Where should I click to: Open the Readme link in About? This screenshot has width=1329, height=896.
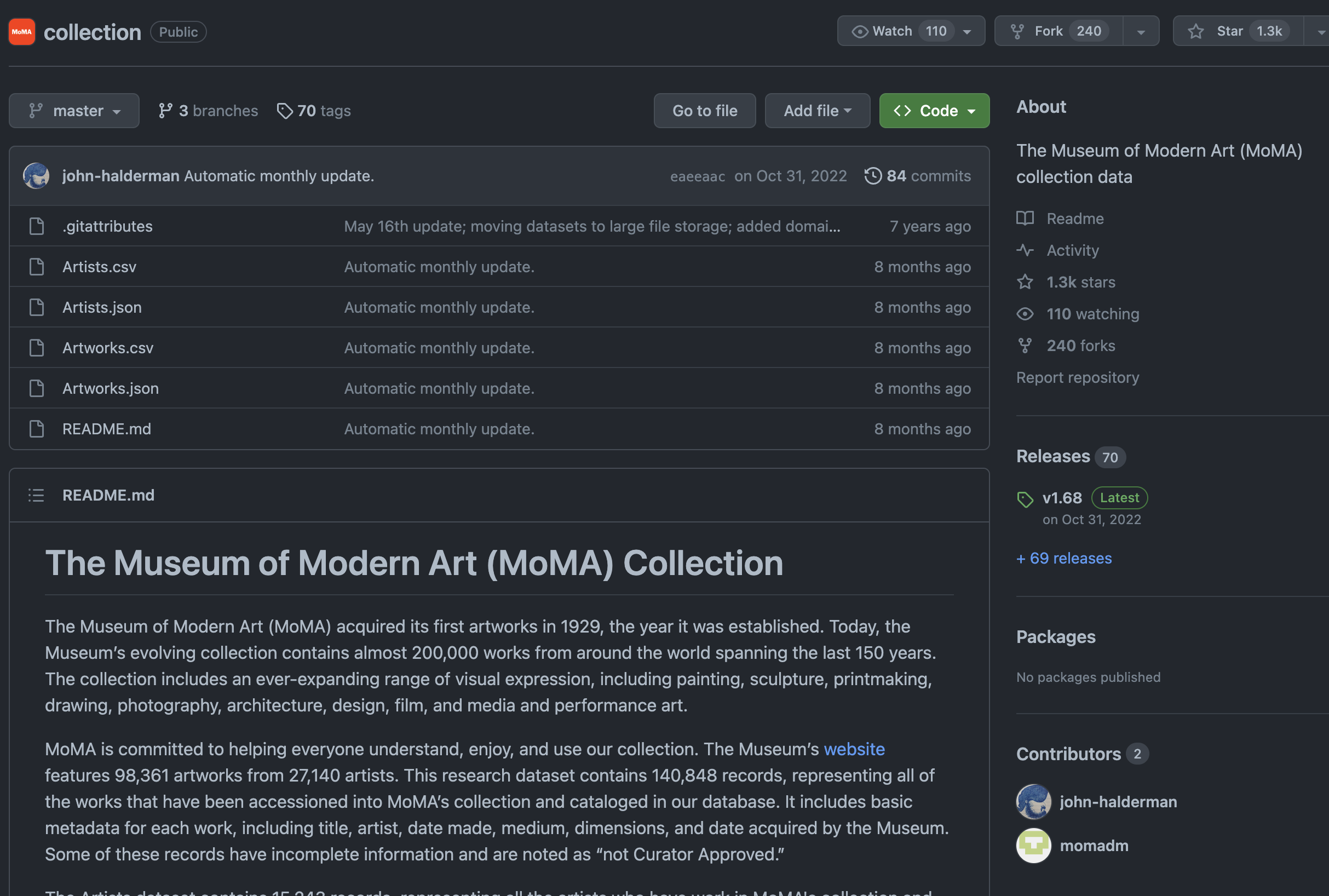1060,219
